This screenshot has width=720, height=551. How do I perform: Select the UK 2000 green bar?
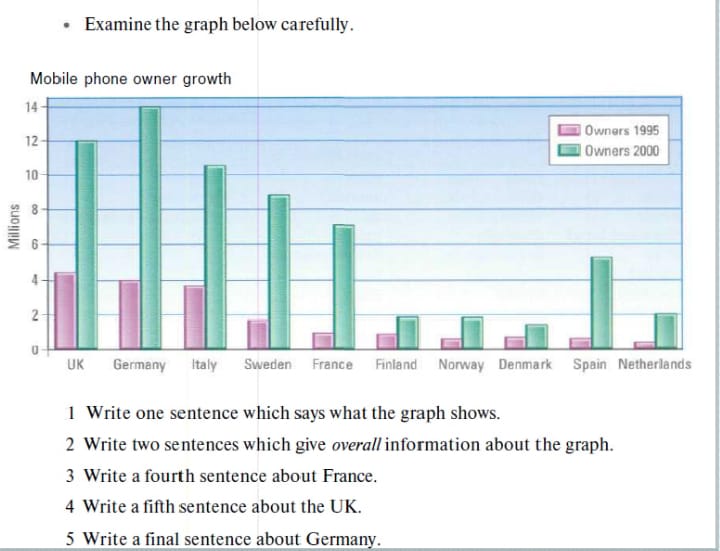point(86,243)
